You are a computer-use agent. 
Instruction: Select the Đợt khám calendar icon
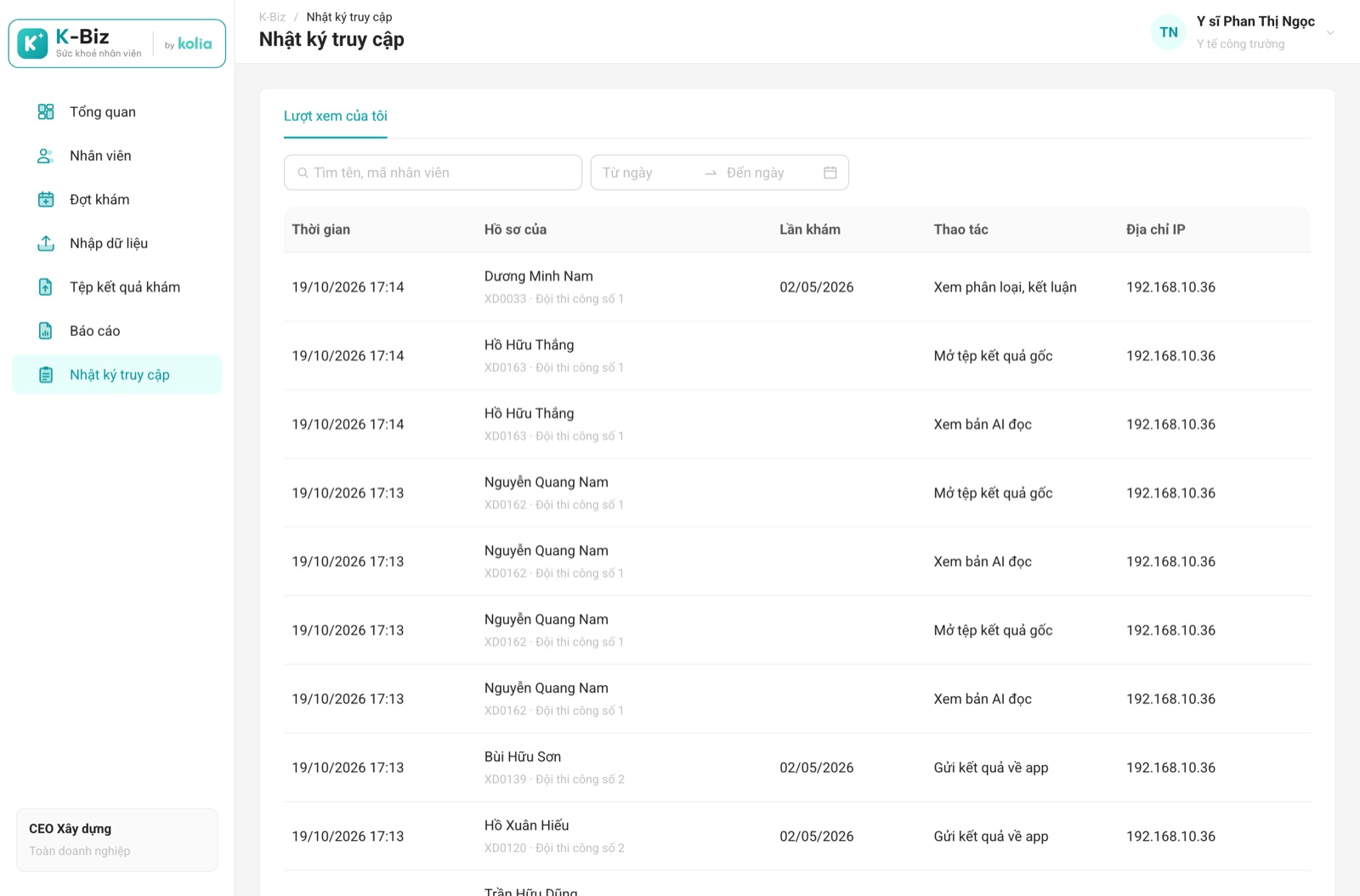(x=46, y=200)
